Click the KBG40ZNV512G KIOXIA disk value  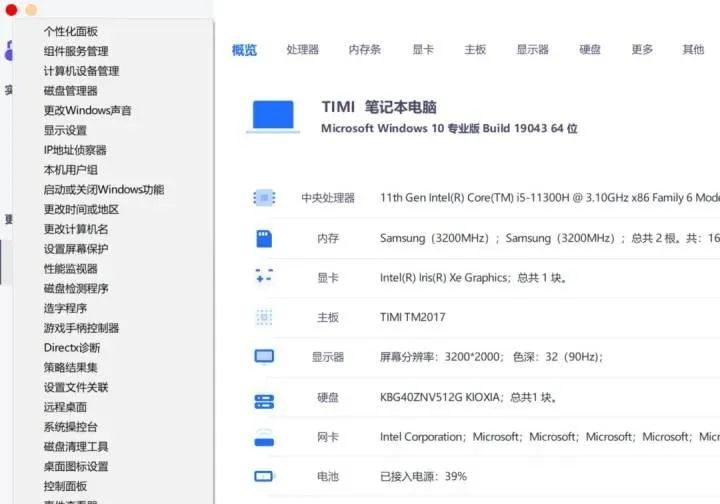(469, 397)
